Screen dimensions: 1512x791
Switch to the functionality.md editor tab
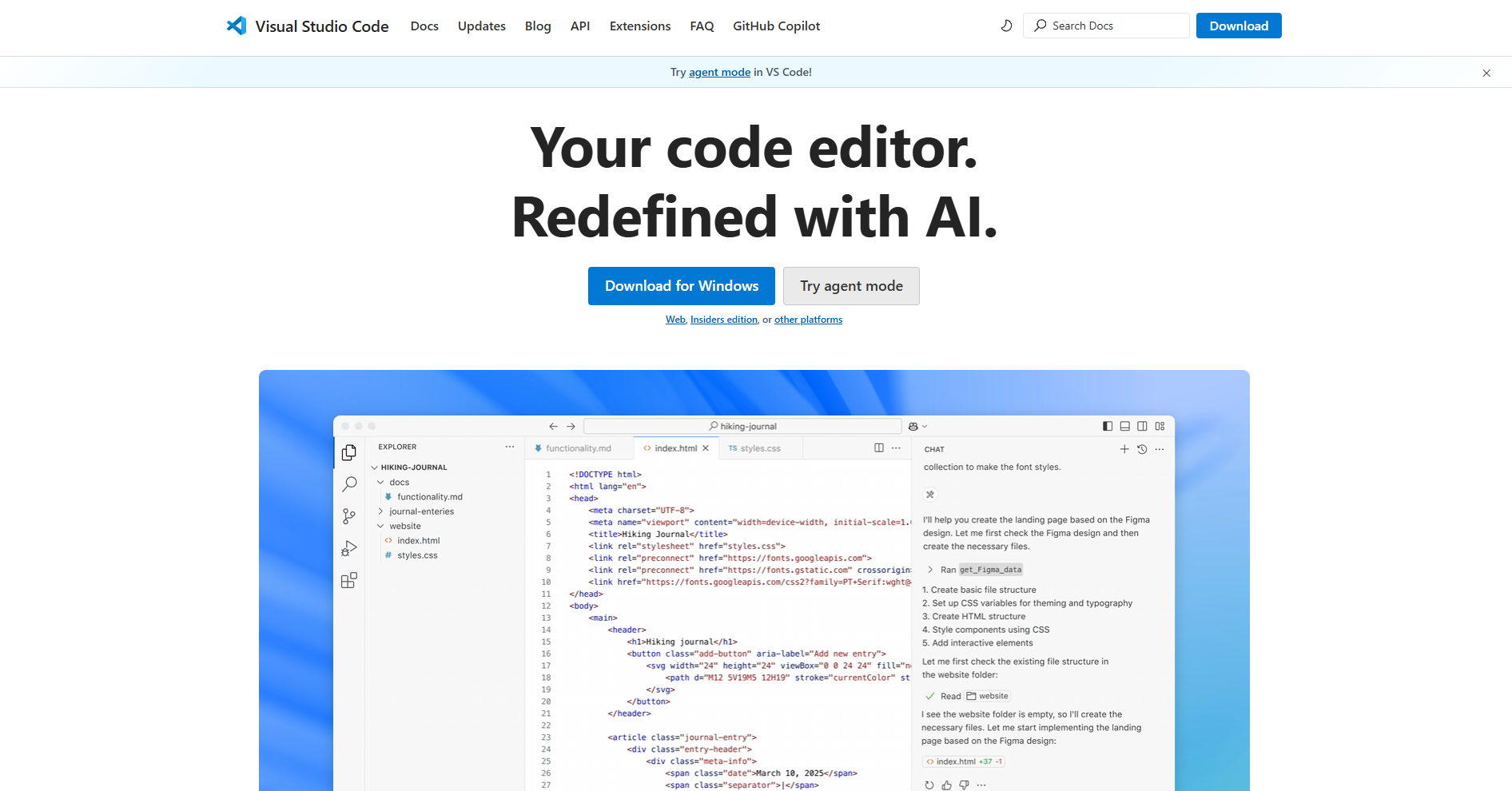[x=579, y=448]
